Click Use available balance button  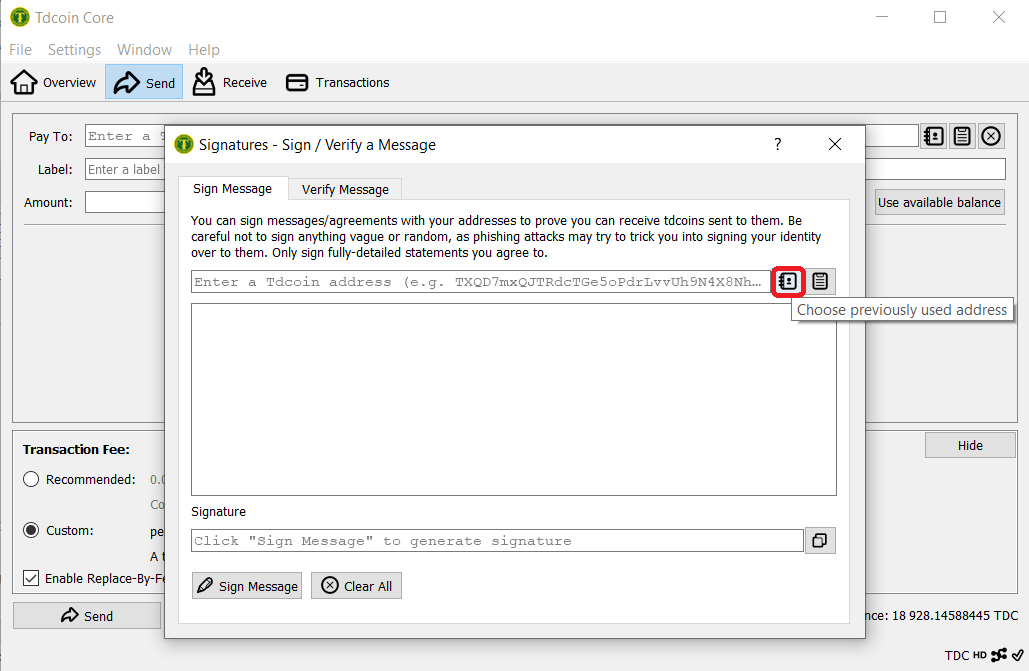click(939, 202)
